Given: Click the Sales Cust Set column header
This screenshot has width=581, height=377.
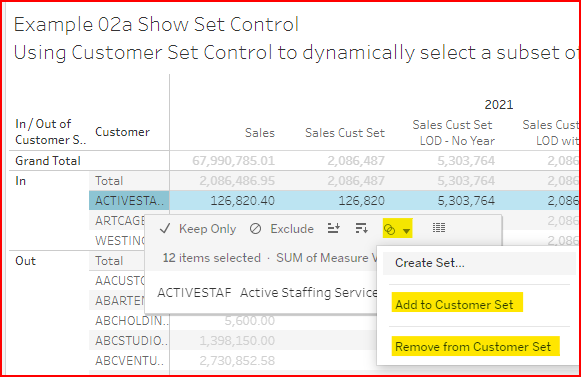Looking at the screenshot, I should click(x=345, y=133).
